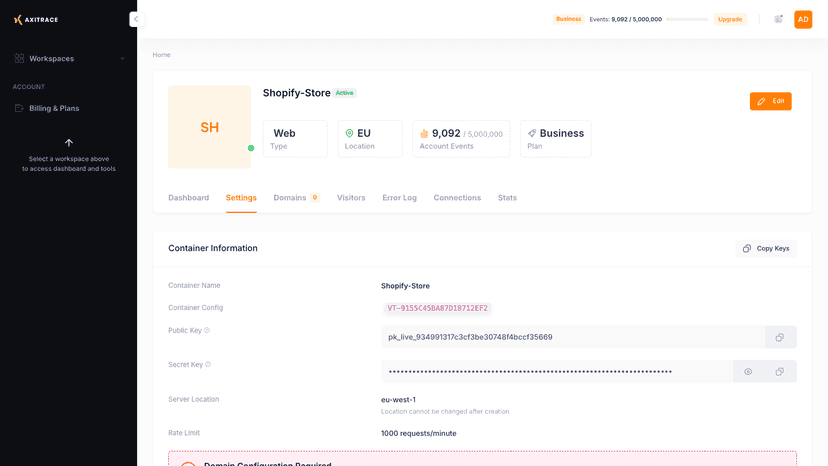
Task: Click the Account Events chart icon
Action: pyautogui.click(x=424, y=133)
